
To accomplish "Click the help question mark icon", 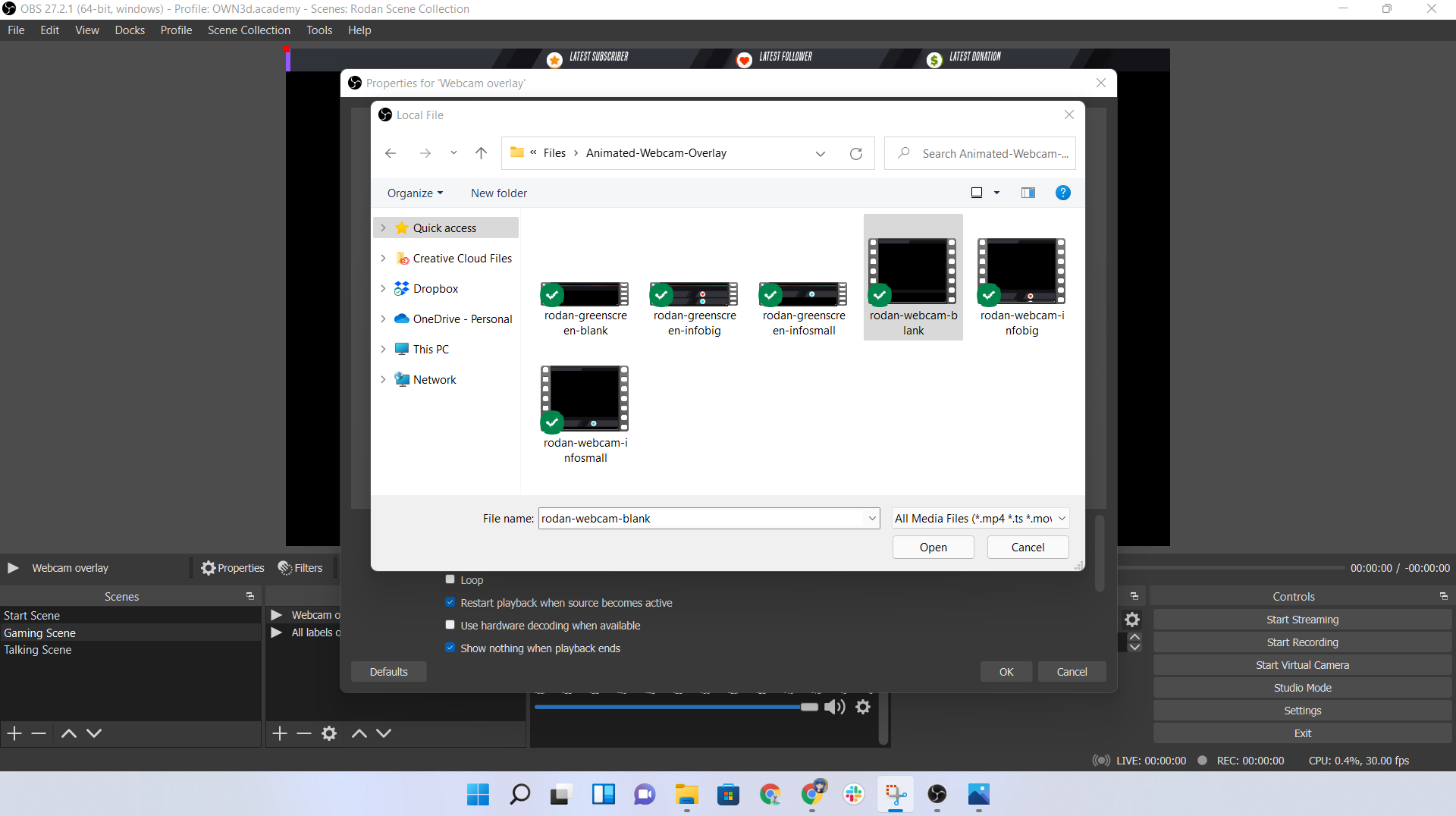I will coord(1063,193).
